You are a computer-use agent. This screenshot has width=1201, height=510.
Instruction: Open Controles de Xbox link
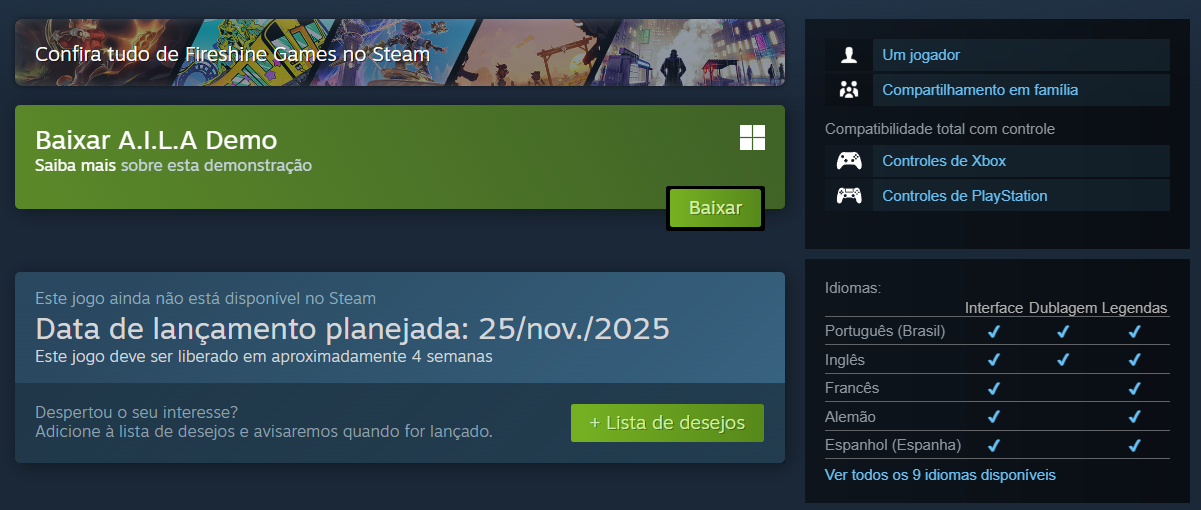[944, 161]
